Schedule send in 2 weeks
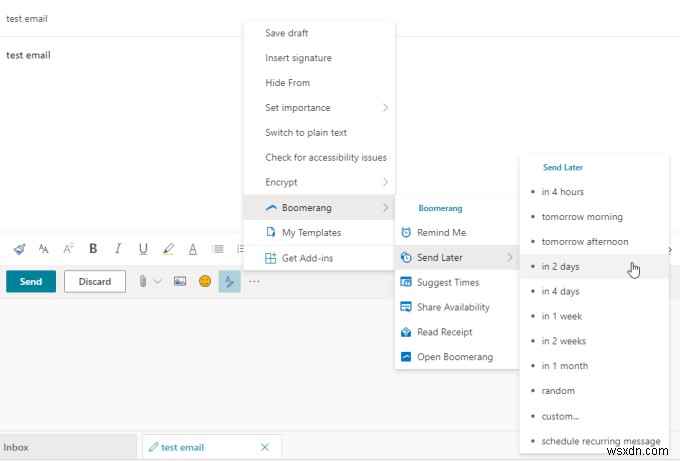This screenshot has width=680, height=461. click(594, 341)
